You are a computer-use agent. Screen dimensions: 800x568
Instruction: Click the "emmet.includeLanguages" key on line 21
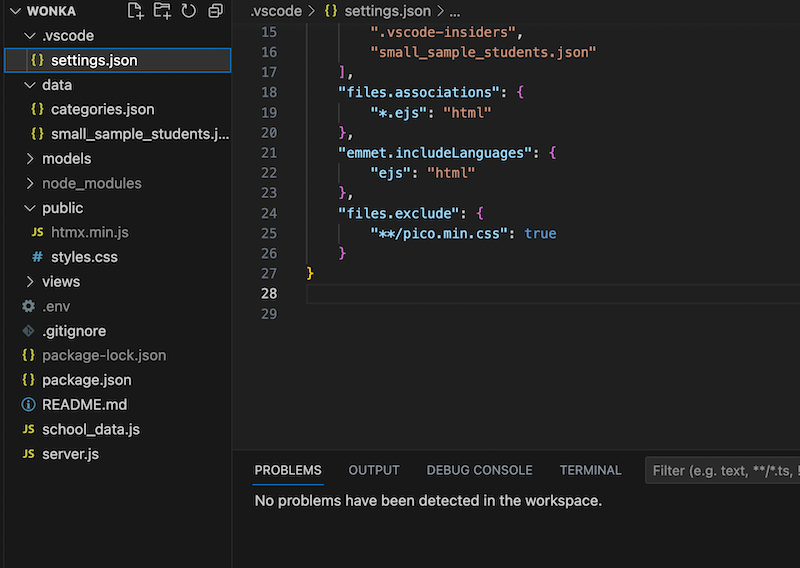coord(435,153)
